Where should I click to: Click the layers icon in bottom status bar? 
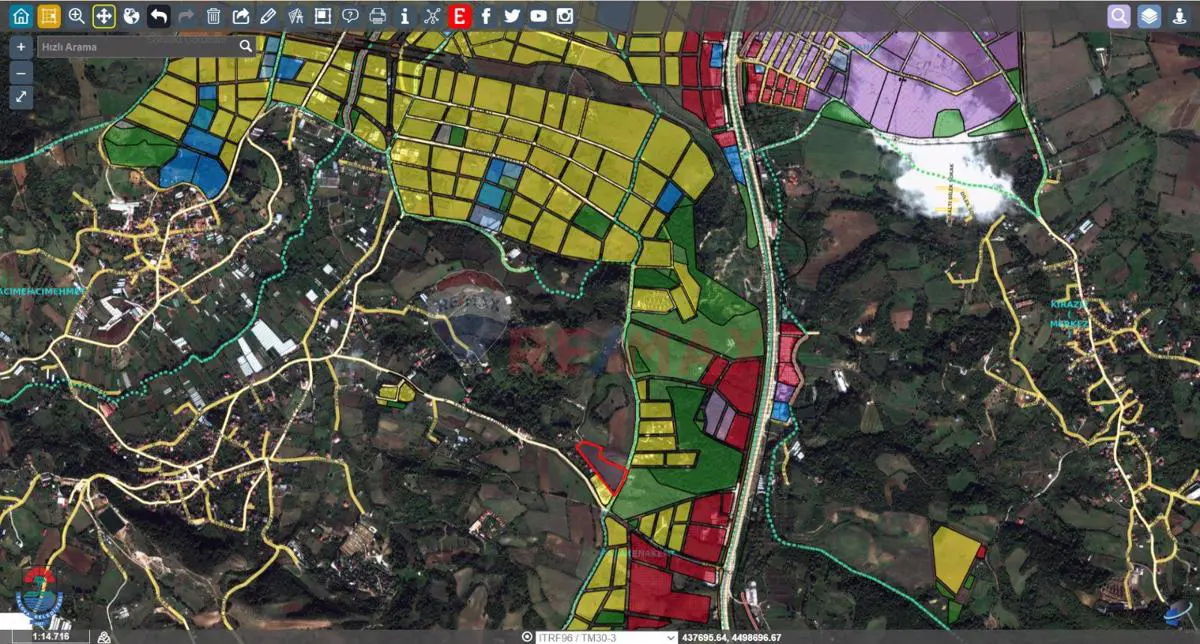click(103, 637)
